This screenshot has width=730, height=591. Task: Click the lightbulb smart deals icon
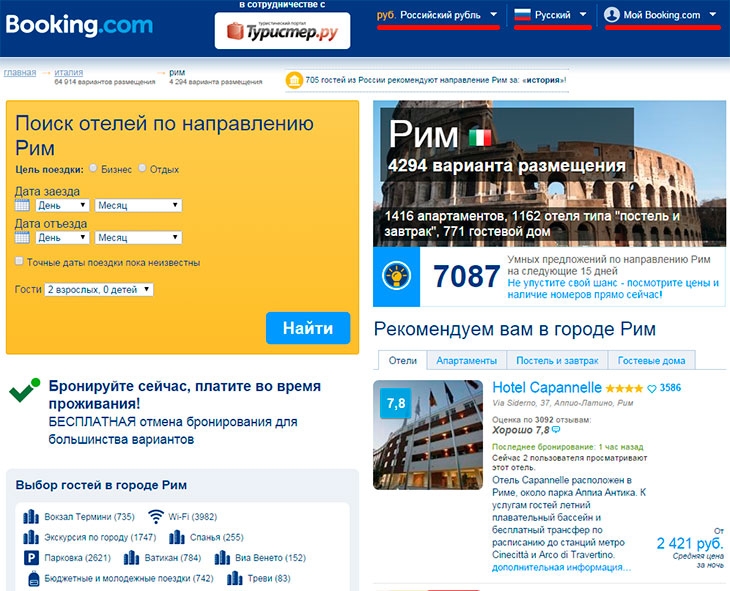click(x=396, y=276)
